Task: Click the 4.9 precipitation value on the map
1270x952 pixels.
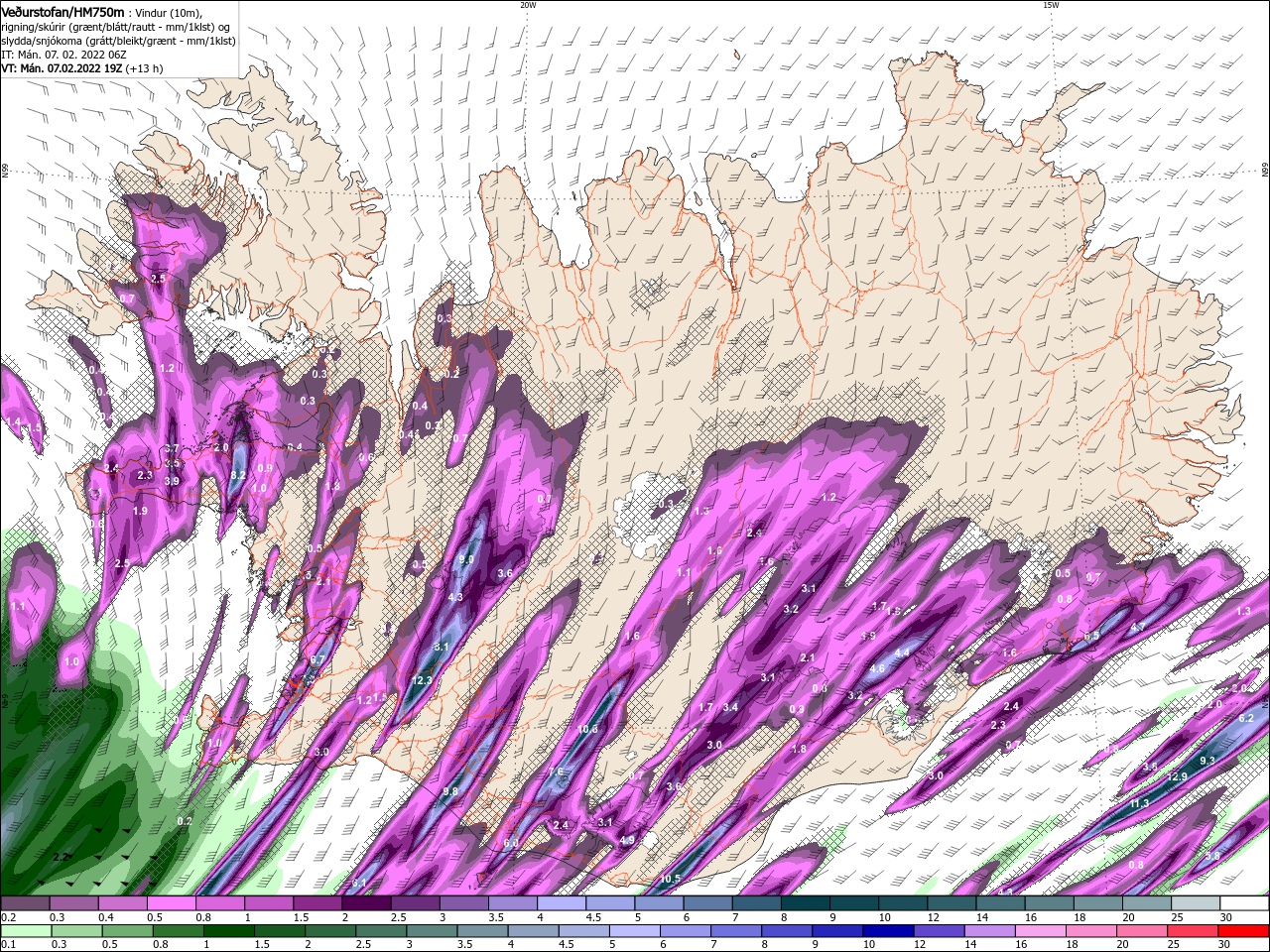Action: pos(627,840)
